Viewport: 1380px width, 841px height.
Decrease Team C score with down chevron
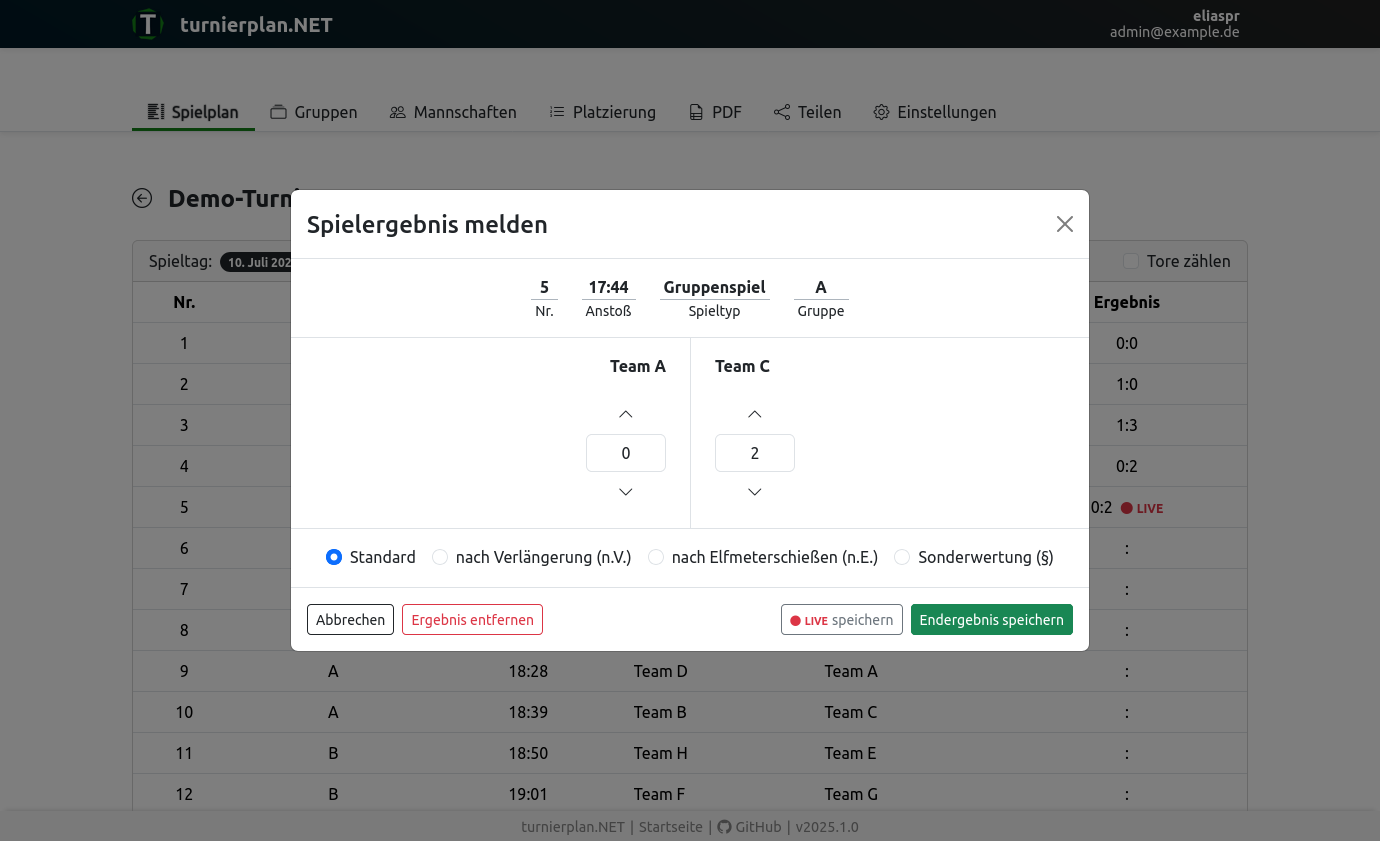pos(755,492)
